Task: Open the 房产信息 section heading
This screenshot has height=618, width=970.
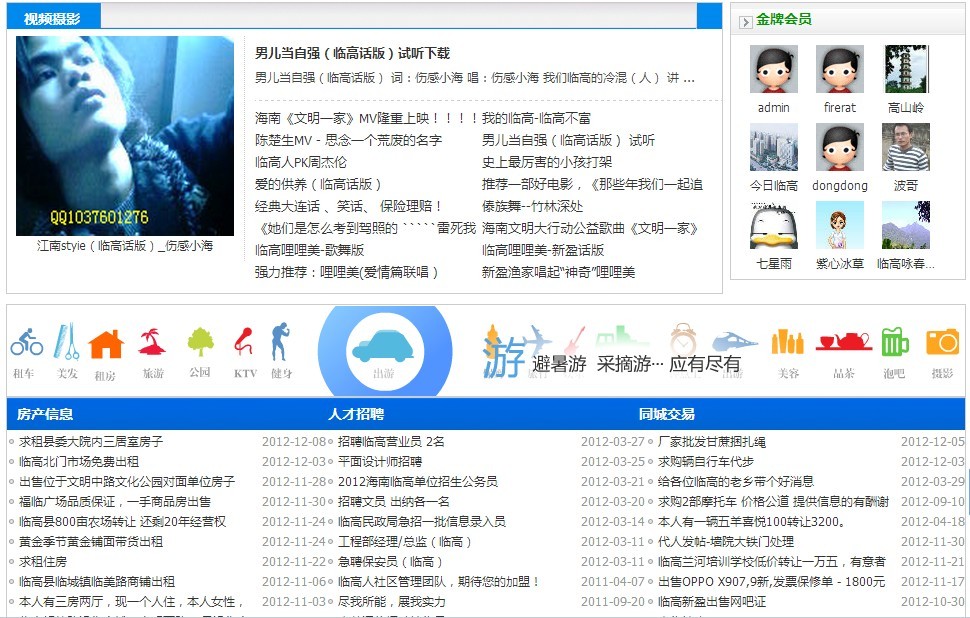Action: [x=45, y=414]
